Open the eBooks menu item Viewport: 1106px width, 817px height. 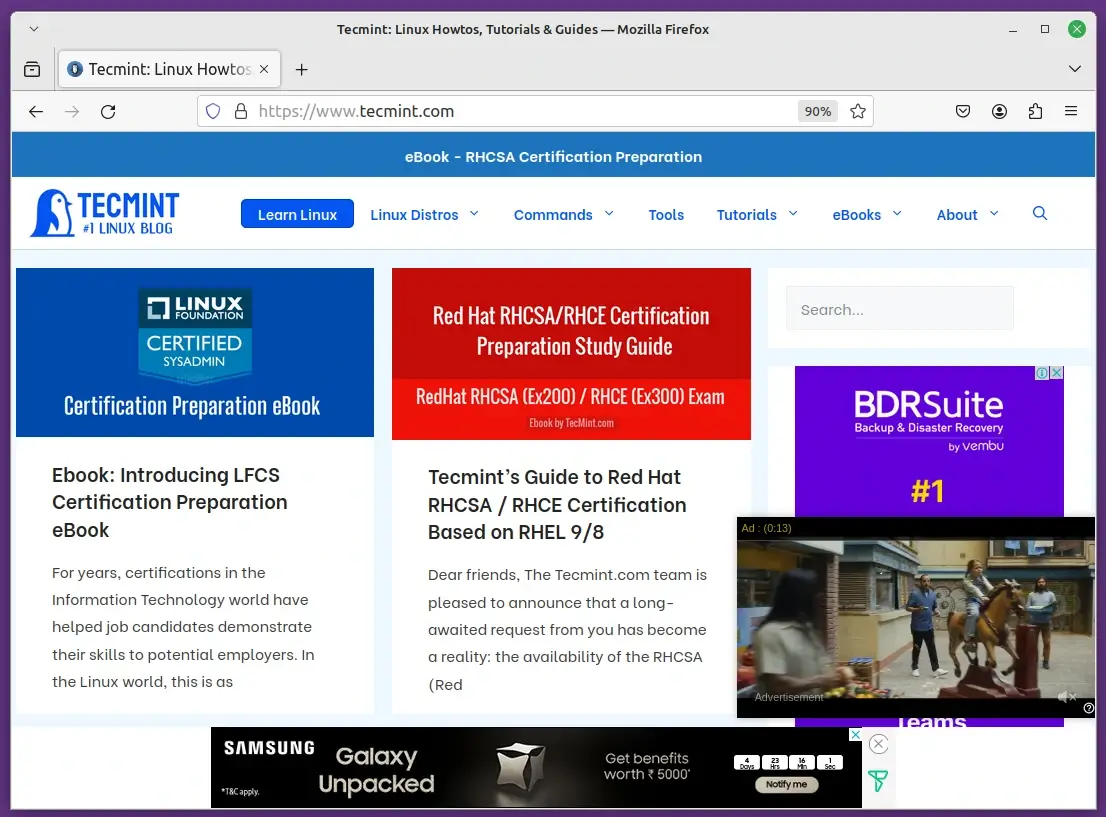coord(856,214)
